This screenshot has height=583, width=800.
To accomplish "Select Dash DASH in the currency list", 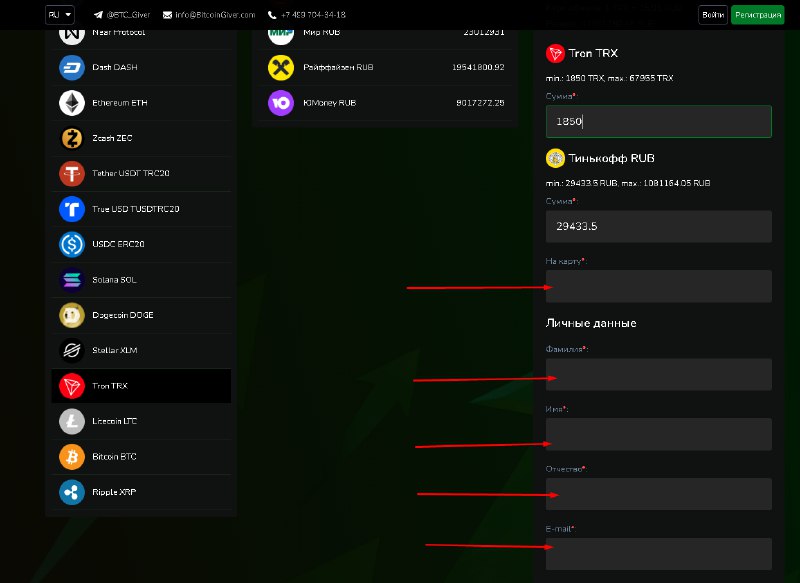I will [x=141, y=67].
